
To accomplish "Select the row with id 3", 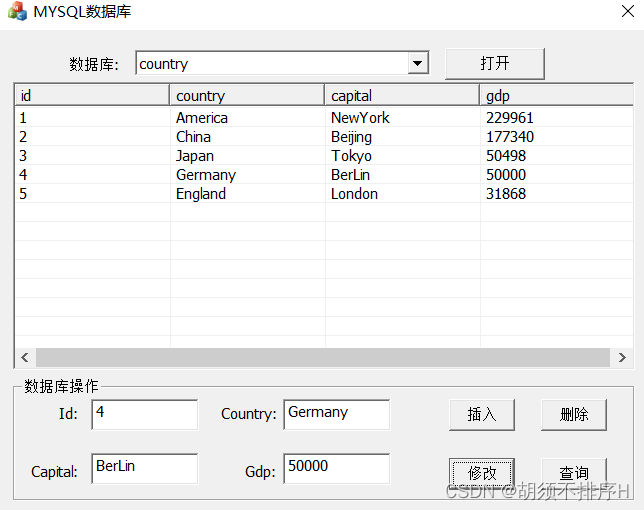I will tap(324, 156).
